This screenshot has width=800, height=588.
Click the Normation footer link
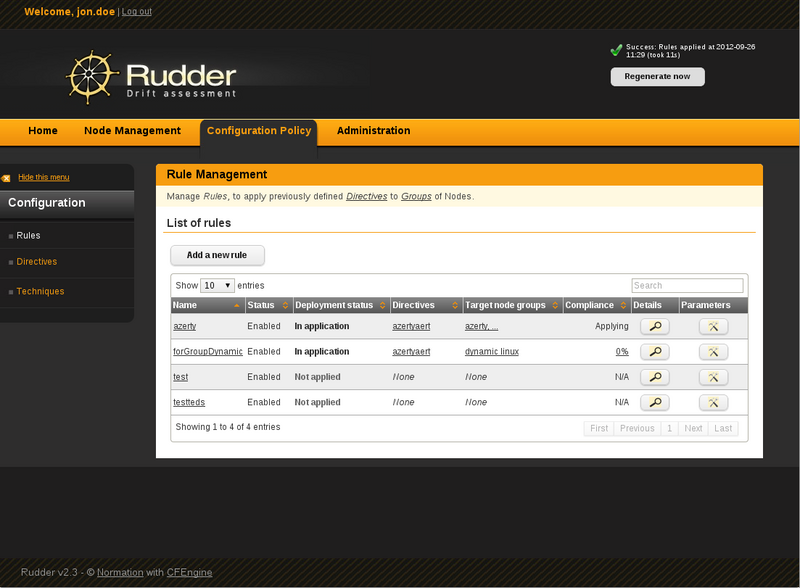[x=120, y=573]
